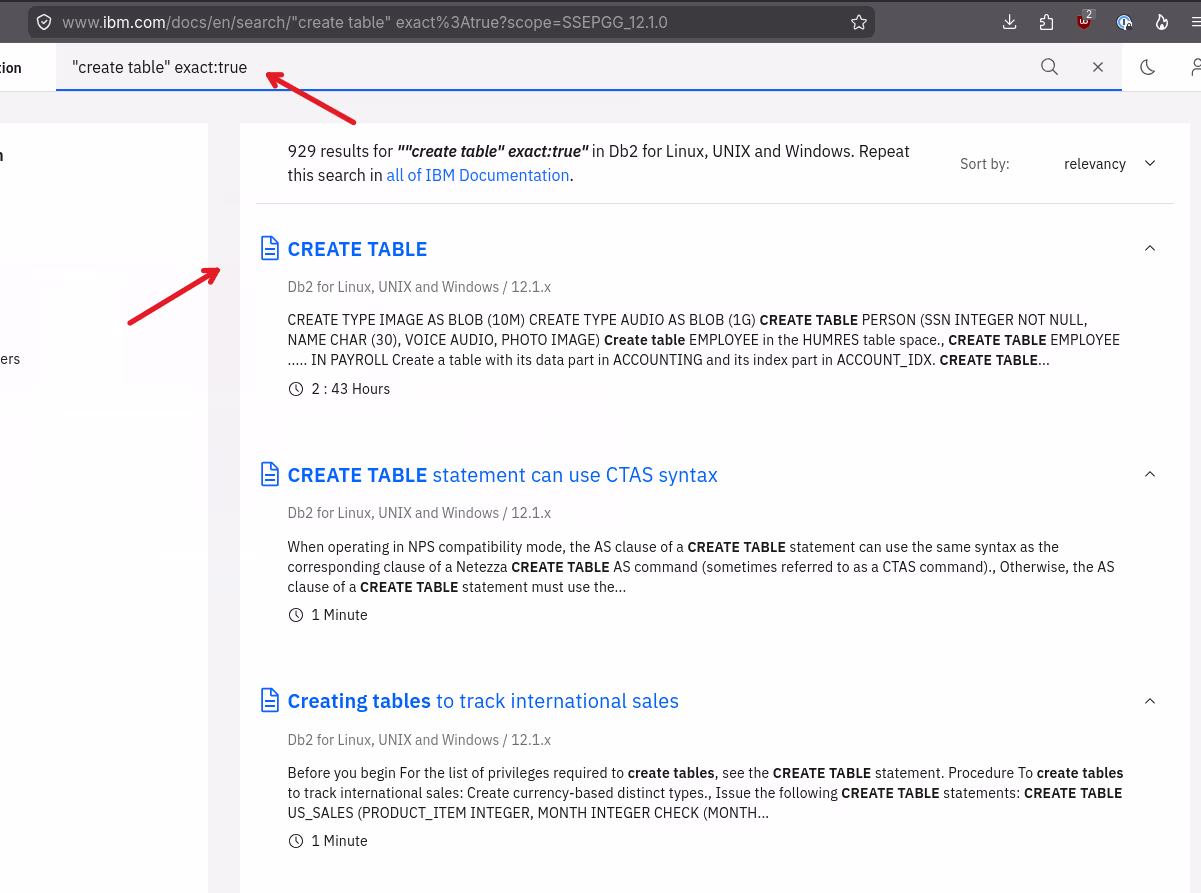Viewport: 1201px width, 893px height.
Task: Click '2 : 43 Hours' reading time text
Action: click(351, 389)
